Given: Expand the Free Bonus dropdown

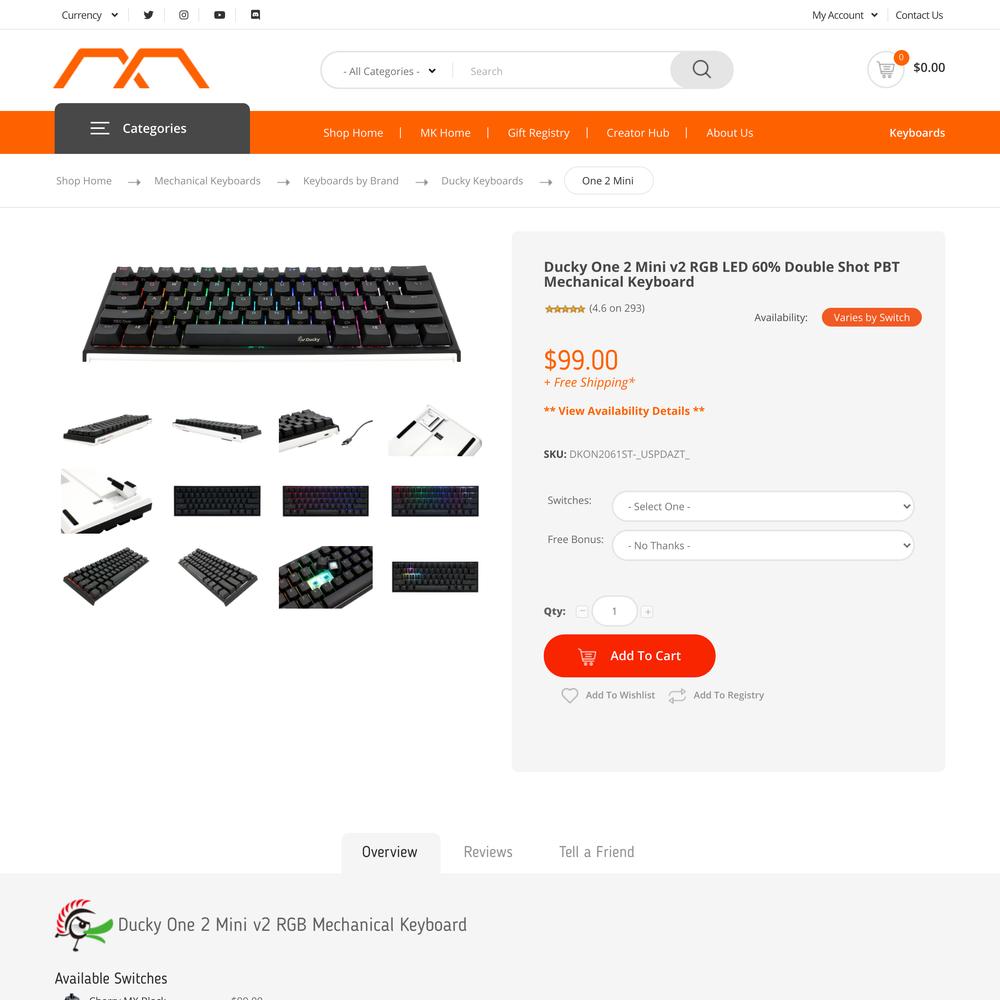Looking at the screenshot, I should (x=763, y=545).
